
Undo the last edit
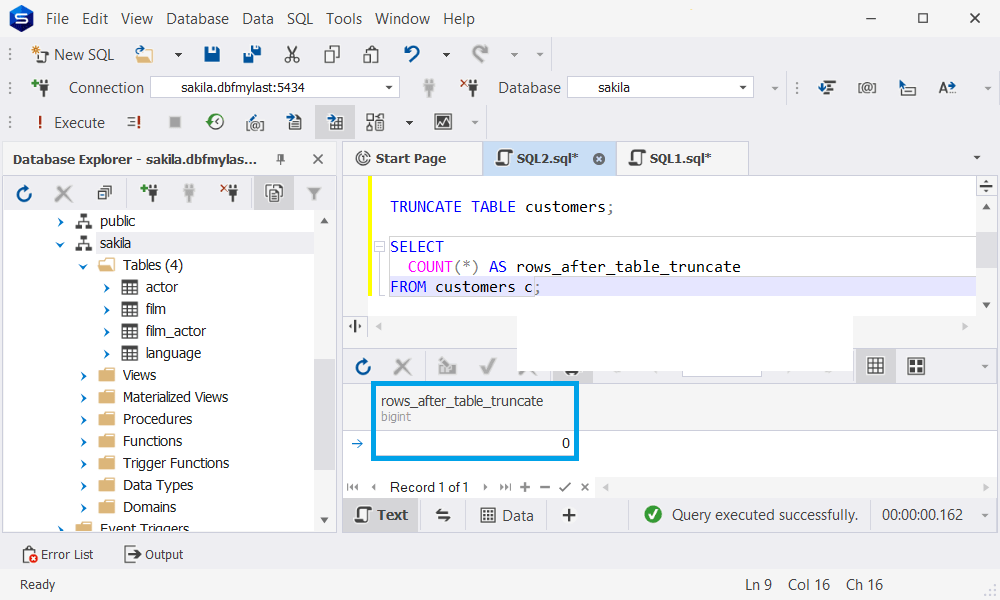(410, 54)
